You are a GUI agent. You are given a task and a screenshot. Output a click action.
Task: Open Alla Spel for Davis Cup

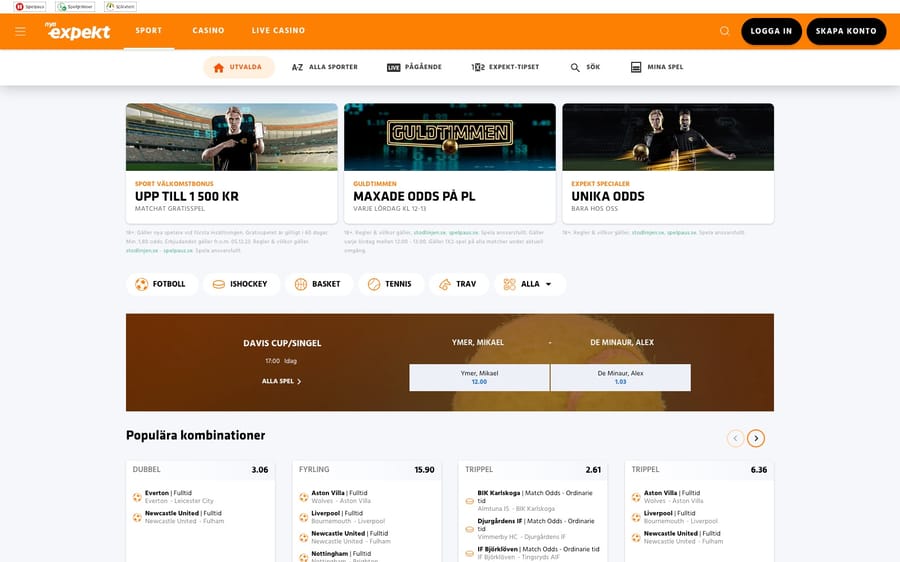(x=281, y=381)
